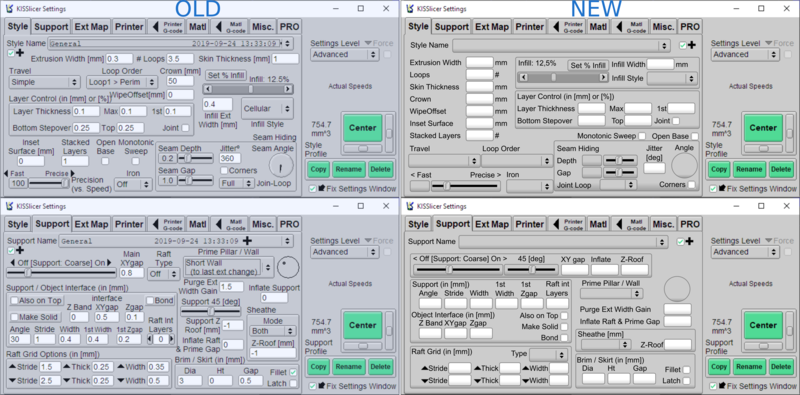Click Rename button in NEW Style window

click(x=749, y=169)
